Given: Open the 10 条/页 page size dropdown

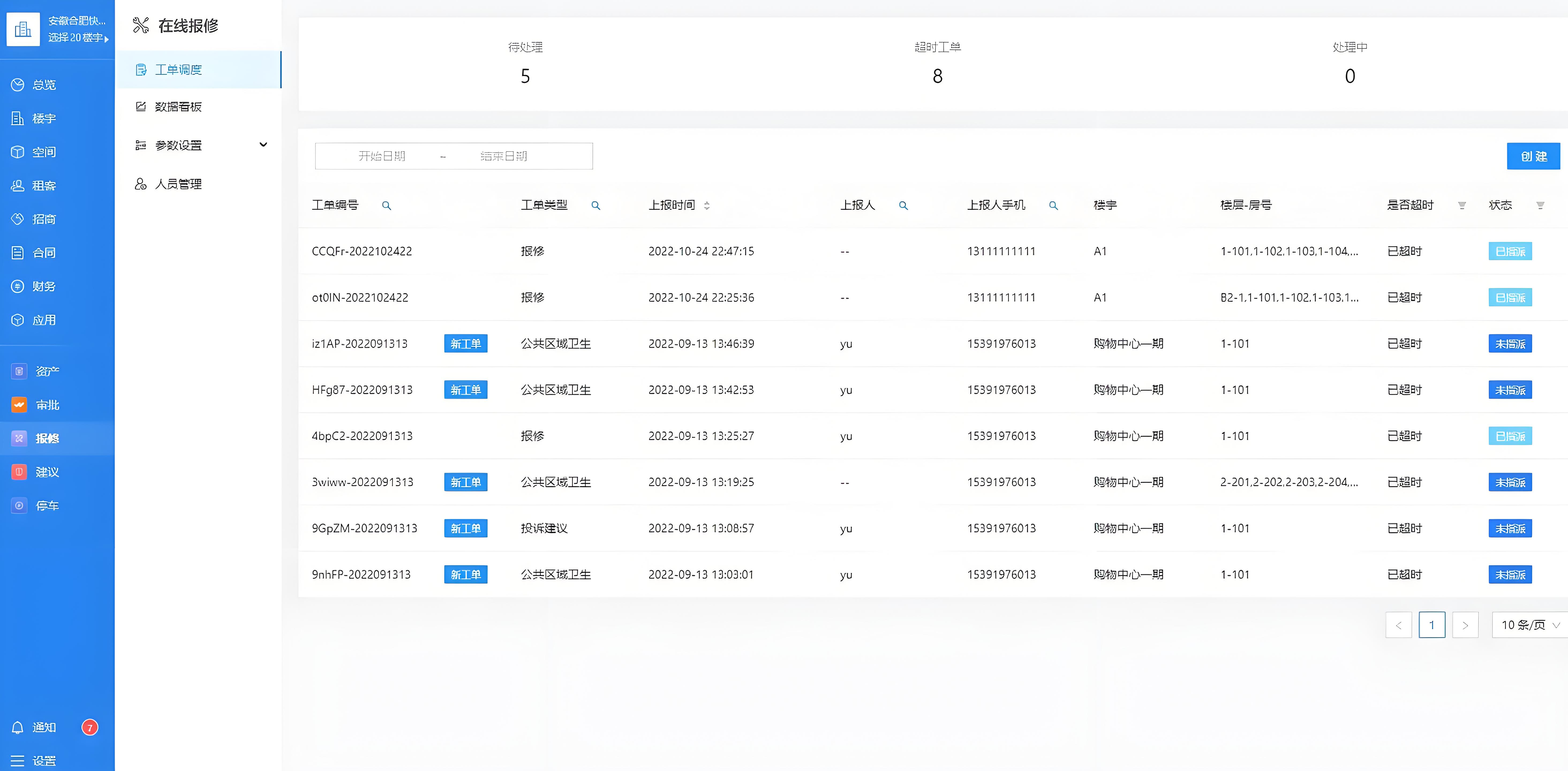Looking at the screenshot, I should (1530, 625).
